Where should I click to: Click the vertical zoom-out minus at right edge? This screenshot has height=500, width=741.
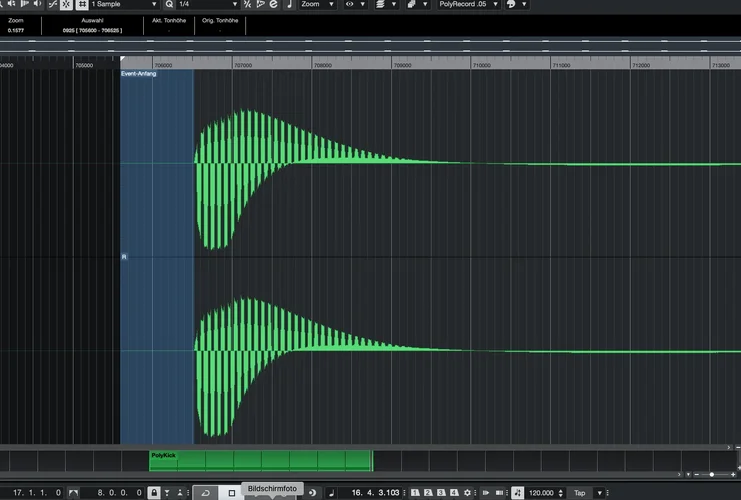[x=738, y=447]
